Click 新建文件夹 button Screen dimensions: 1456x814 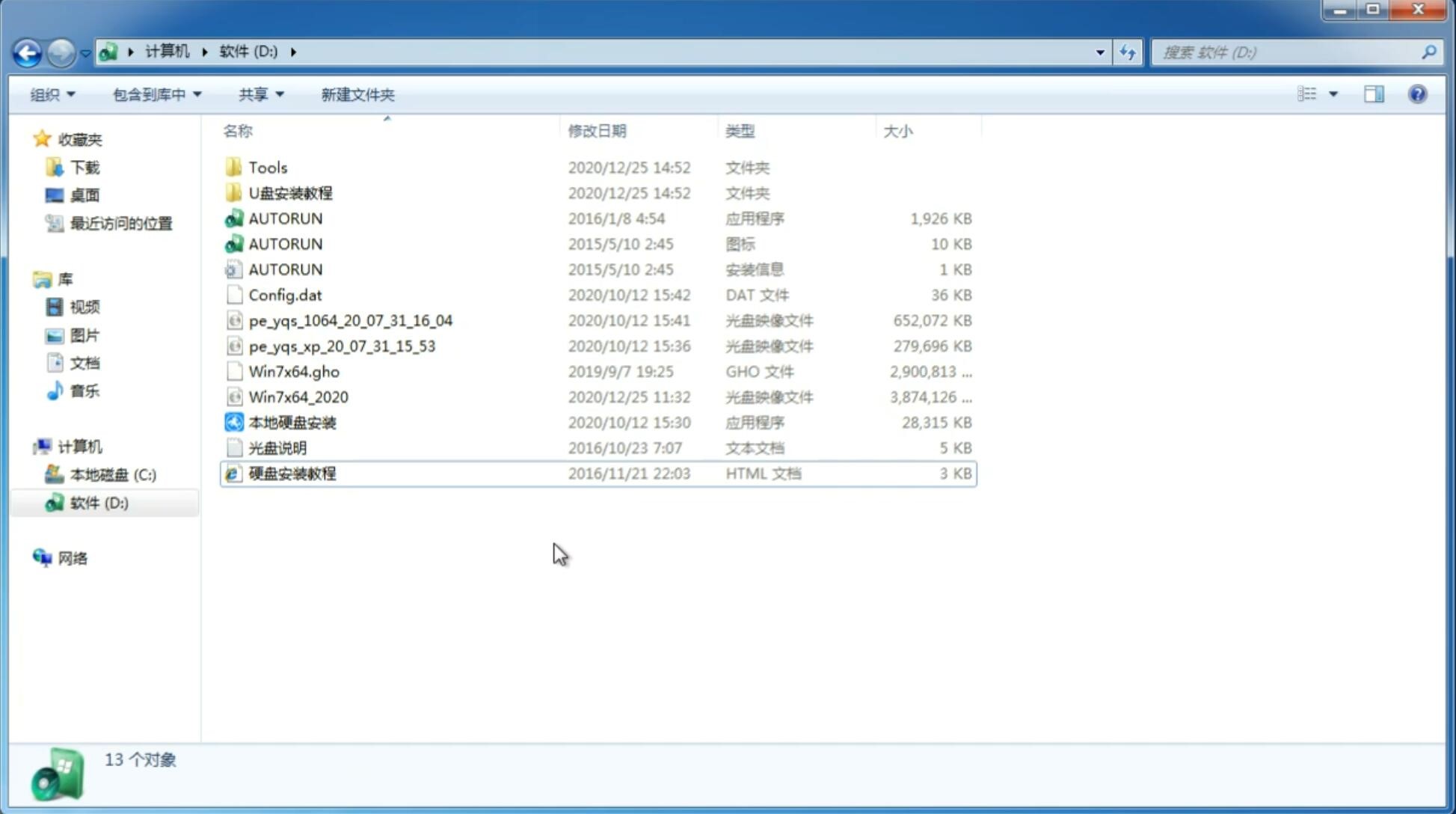point(358,94)
